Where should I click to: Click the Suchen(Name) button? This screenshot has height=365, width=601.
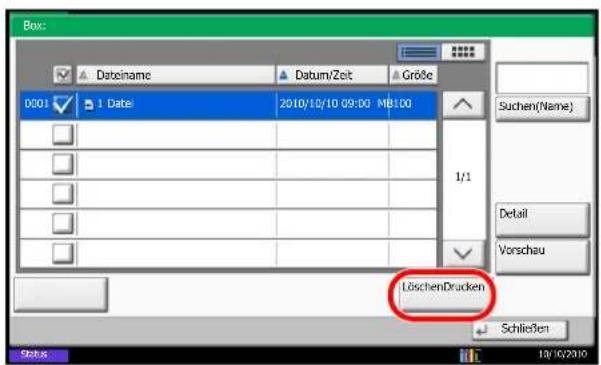(542, 109)
